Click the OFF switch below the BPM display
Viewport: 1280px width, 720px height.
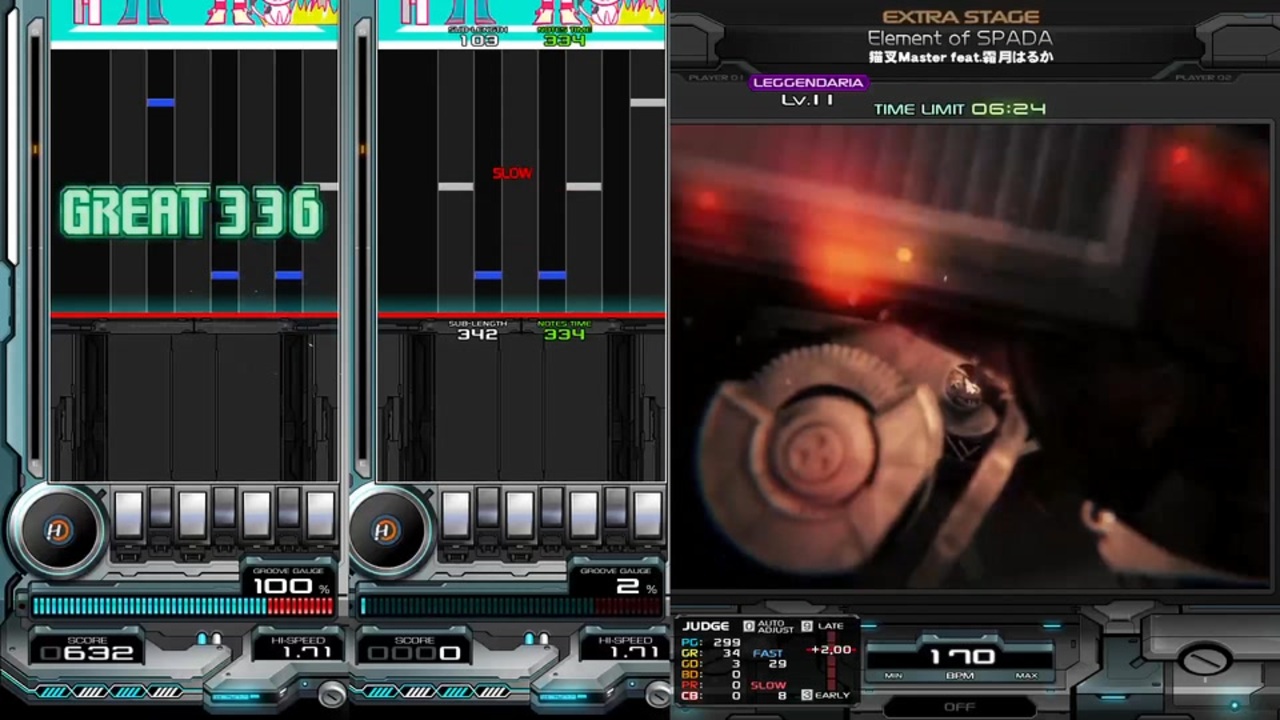click(959, 707)
